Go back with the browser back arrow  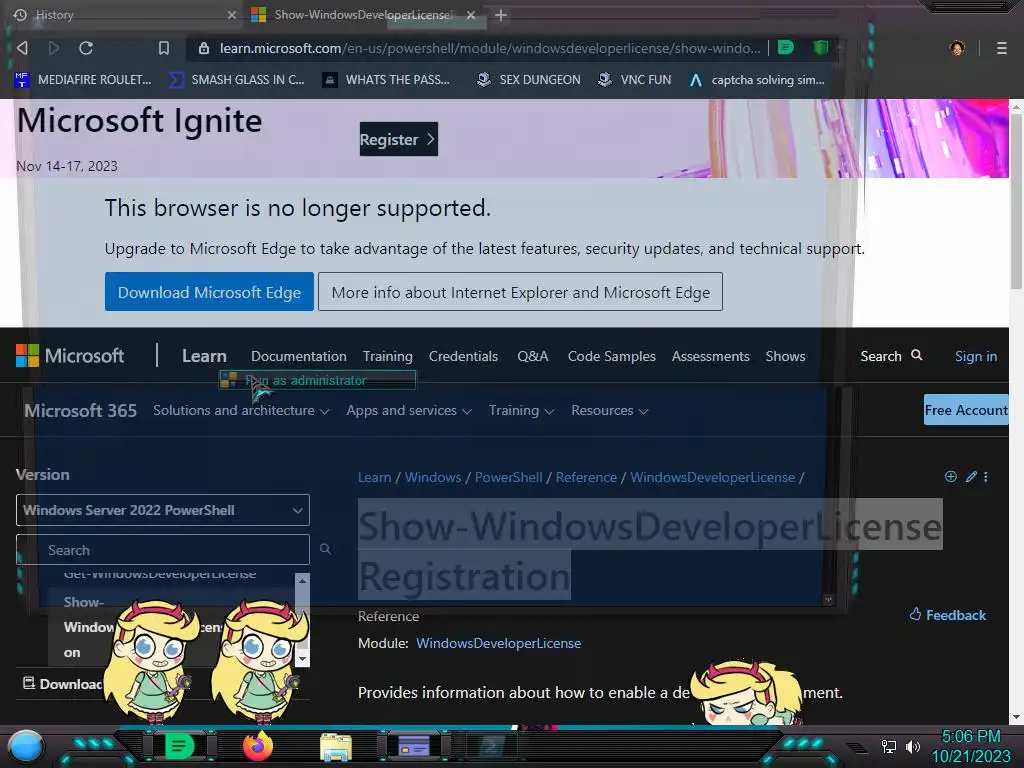22,48
